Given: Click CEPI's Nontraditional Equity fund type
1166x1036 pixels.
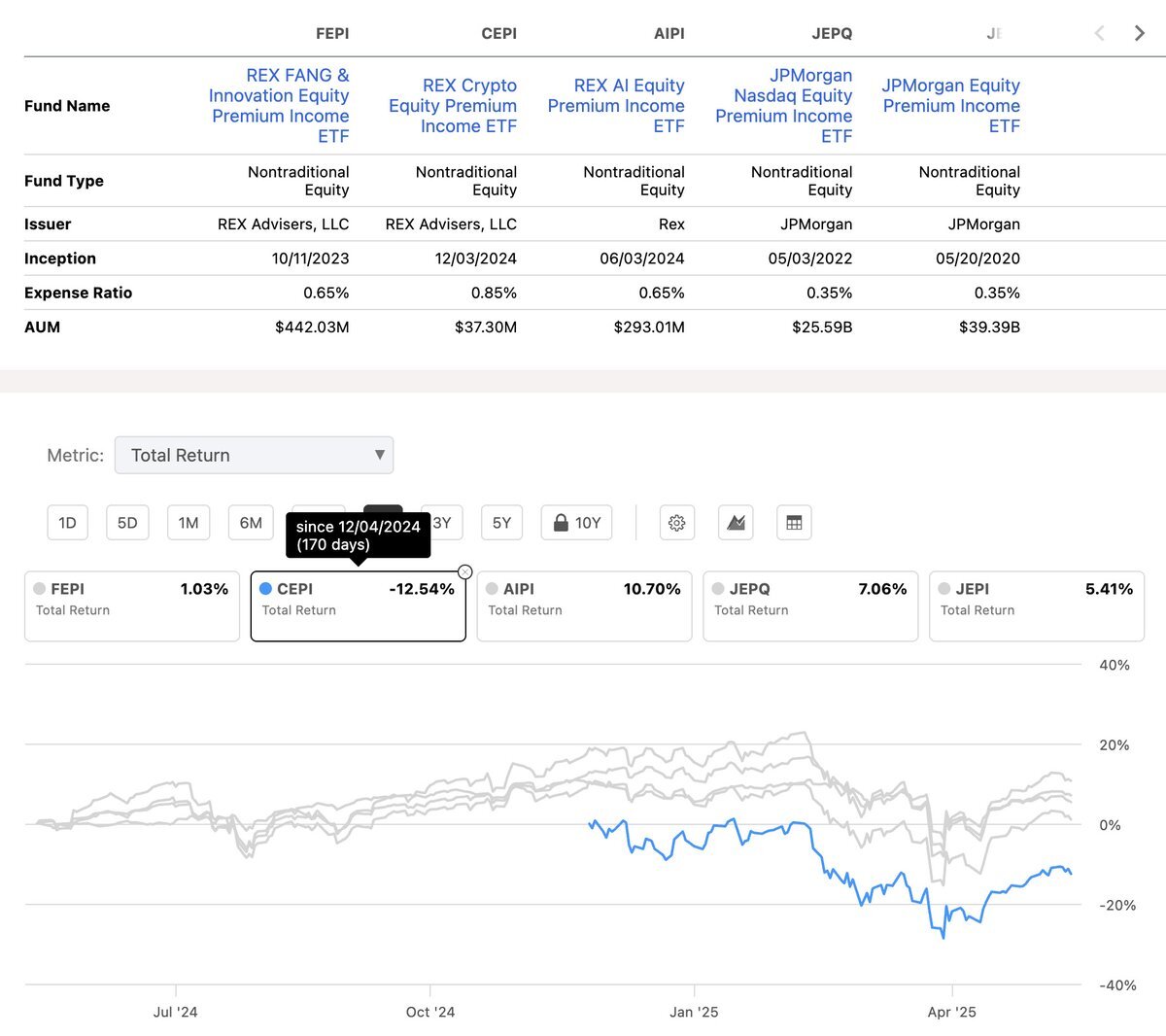Looking at the screenshot, I should click(x=466, y=181).
